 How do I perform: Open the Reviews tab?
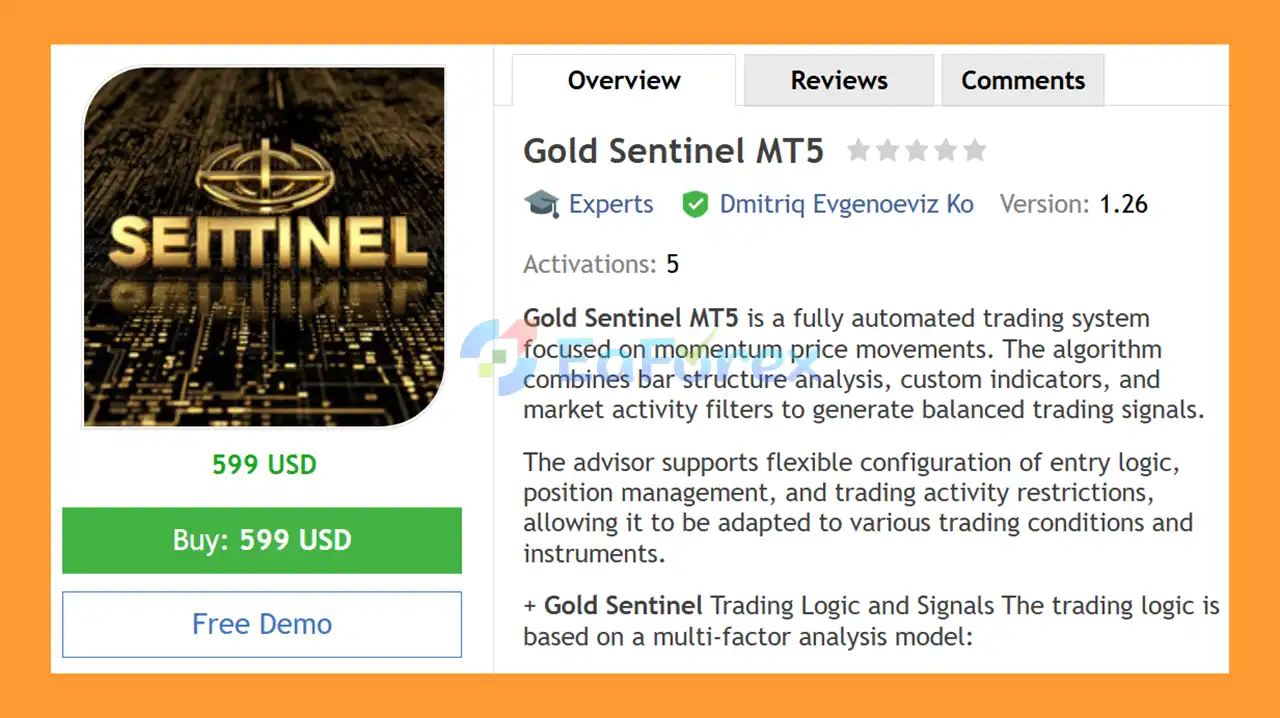coord(839,81)
